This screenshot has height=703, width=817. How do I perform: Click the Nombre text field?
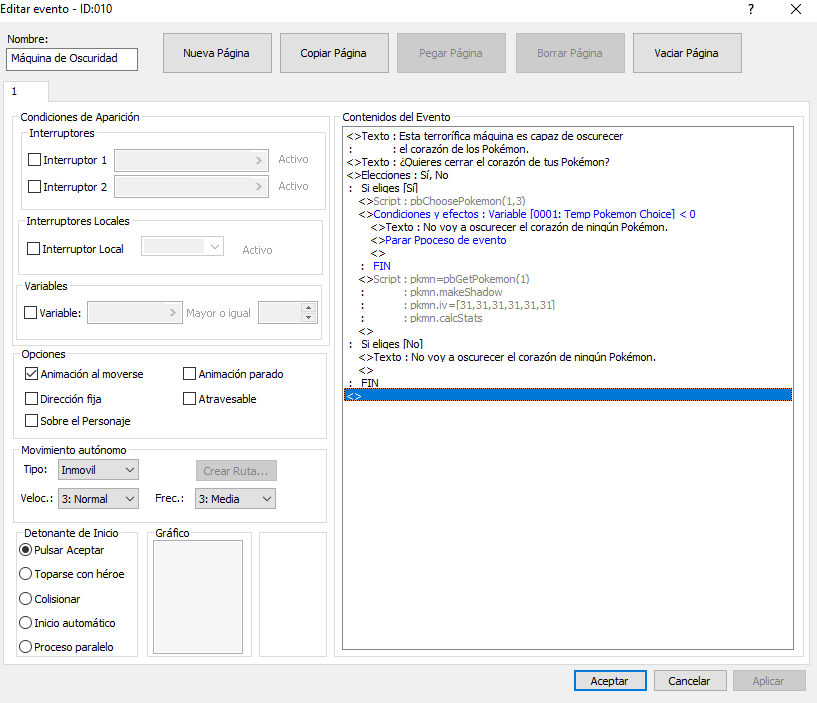click(72, 59)
